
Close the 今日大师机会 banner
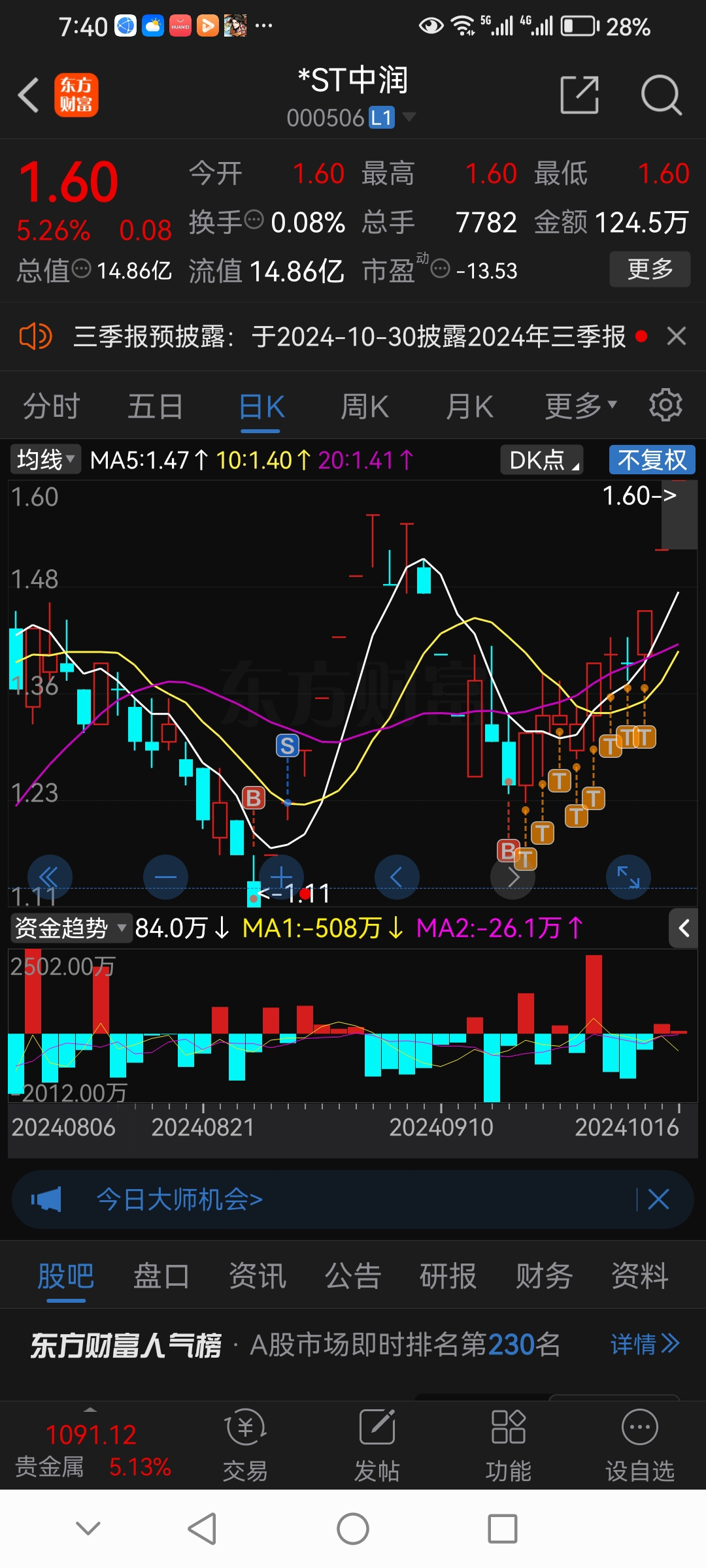pos(658,1200)
